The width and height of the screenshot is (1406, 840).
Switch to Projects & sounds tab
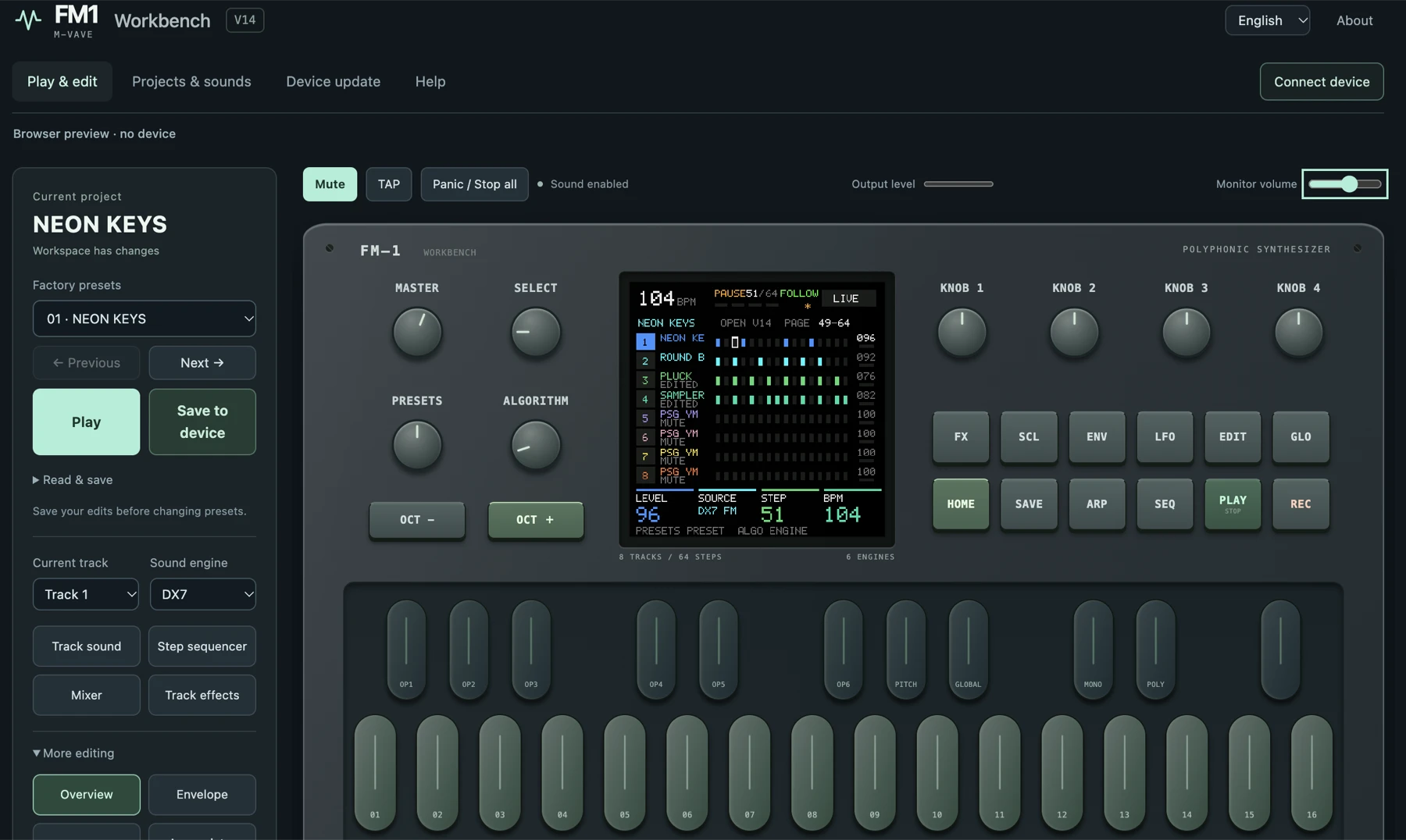tap(191, 81)
